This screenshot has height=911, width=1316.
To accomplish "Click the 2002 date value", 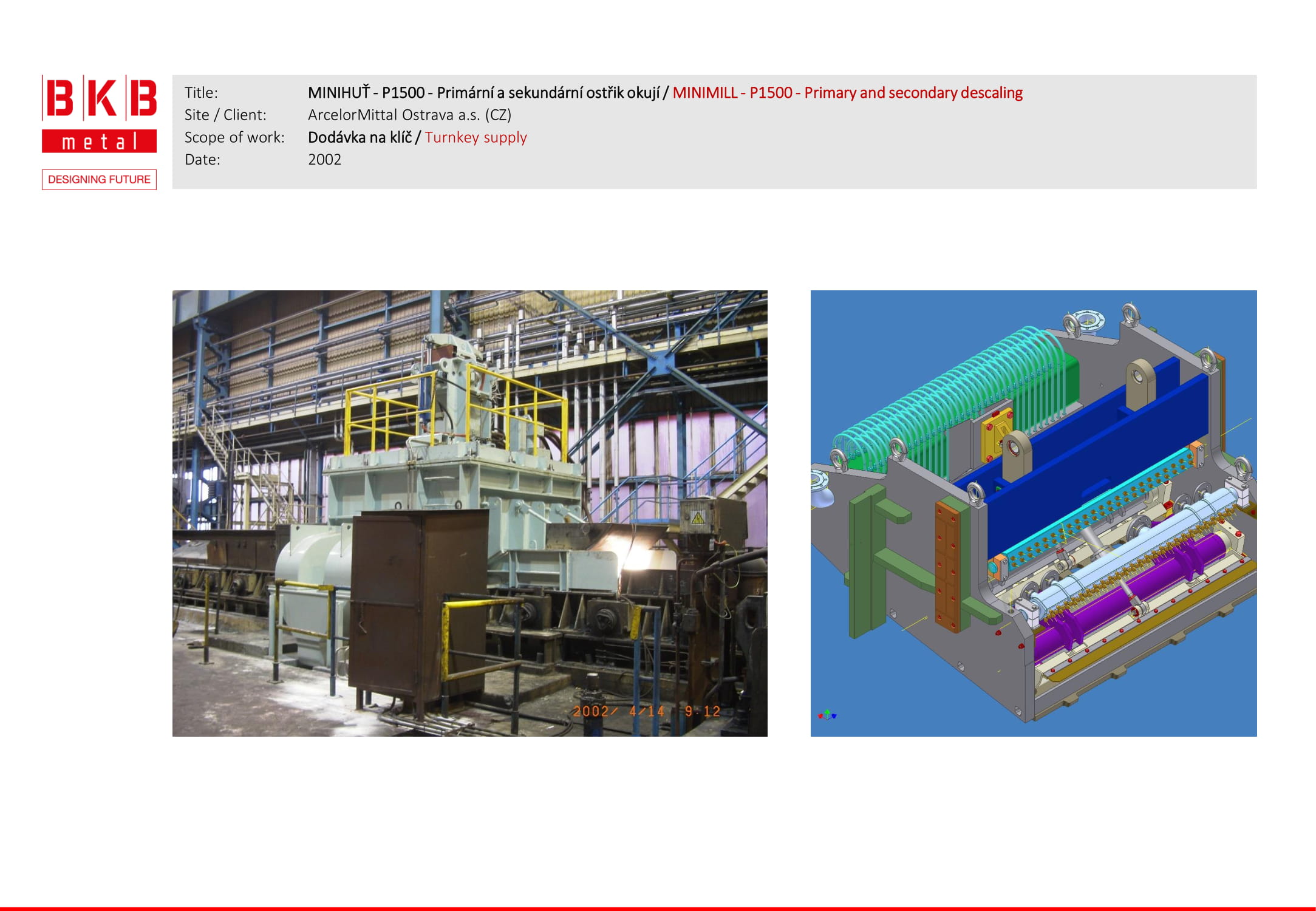I will 324,160.
